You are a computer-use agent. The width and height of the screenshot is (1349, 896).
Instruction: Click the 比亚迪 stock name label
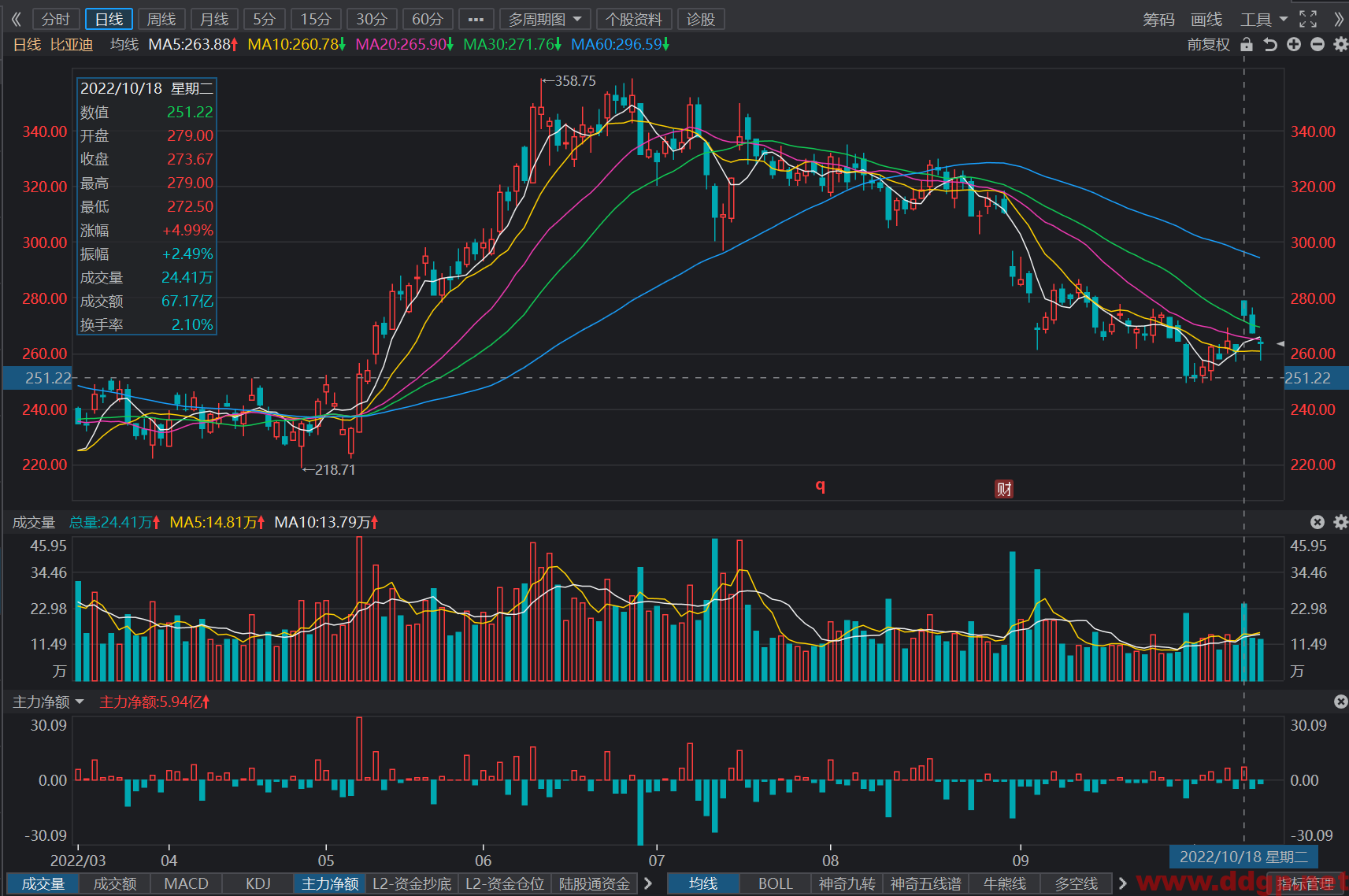coord(72,44)
